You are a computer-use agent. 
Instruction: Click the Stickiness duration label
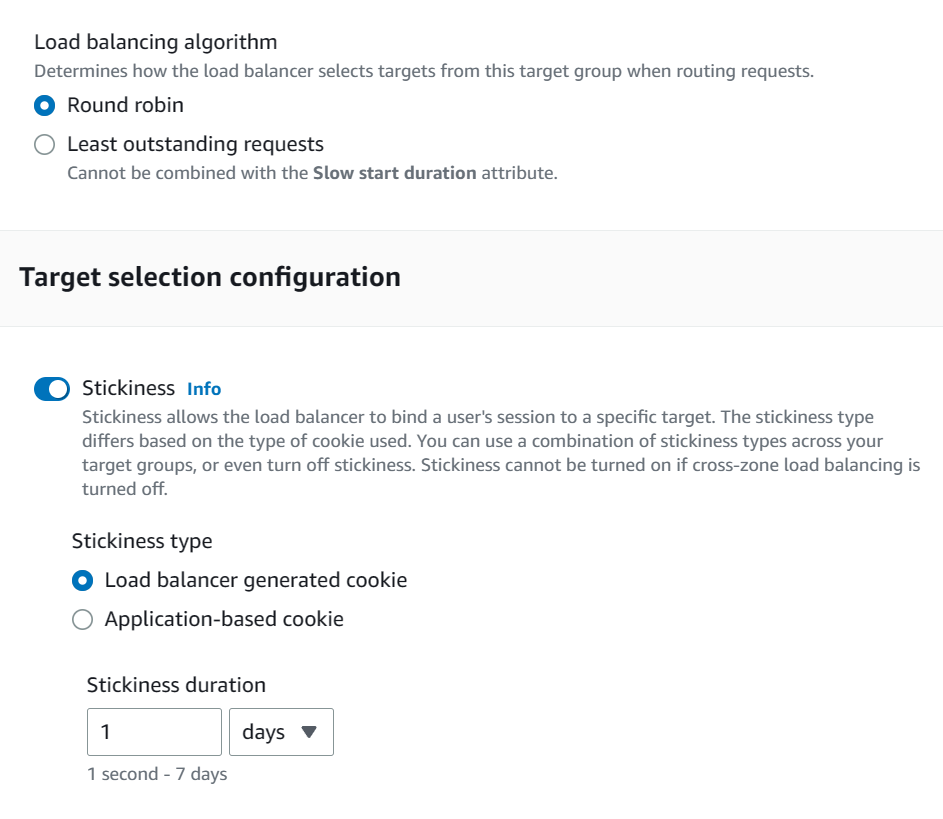pyautogui.click(x=176, y=685)
